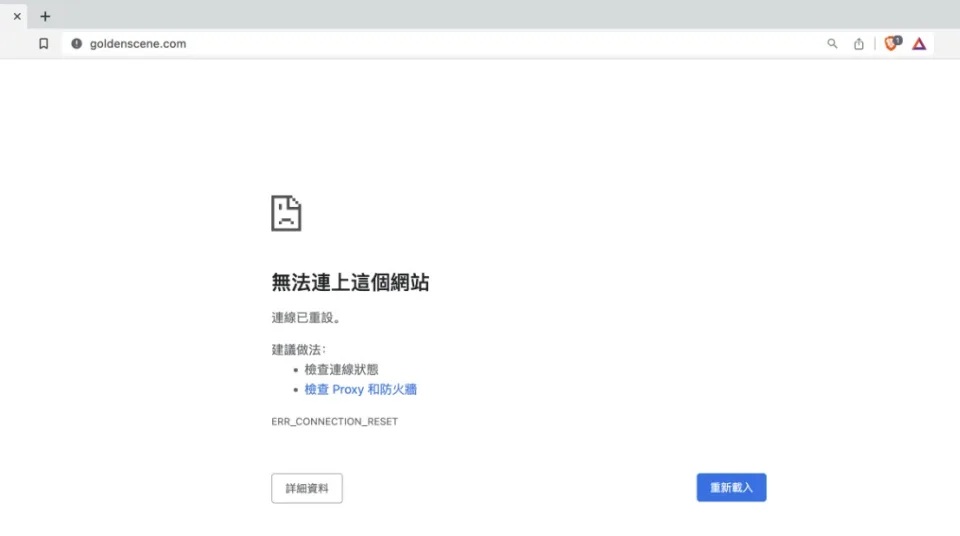Select the ERR_CONNECTION_RESET error code text
Screen dimensions: 960x536
click(334, 421)
